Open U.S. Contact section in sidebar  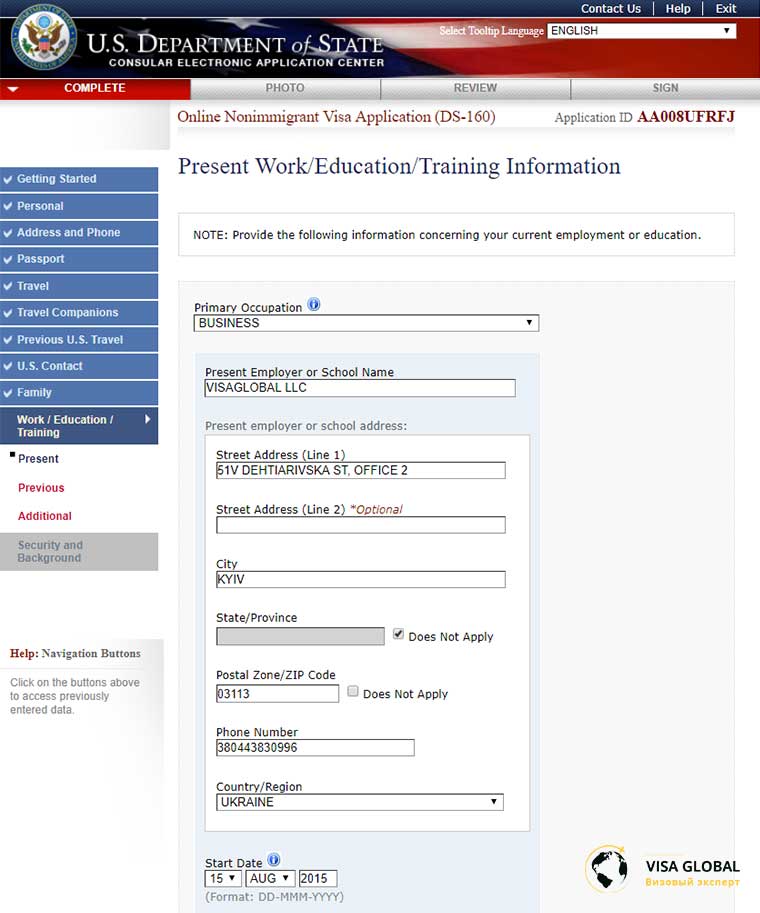tap(79, 366)
